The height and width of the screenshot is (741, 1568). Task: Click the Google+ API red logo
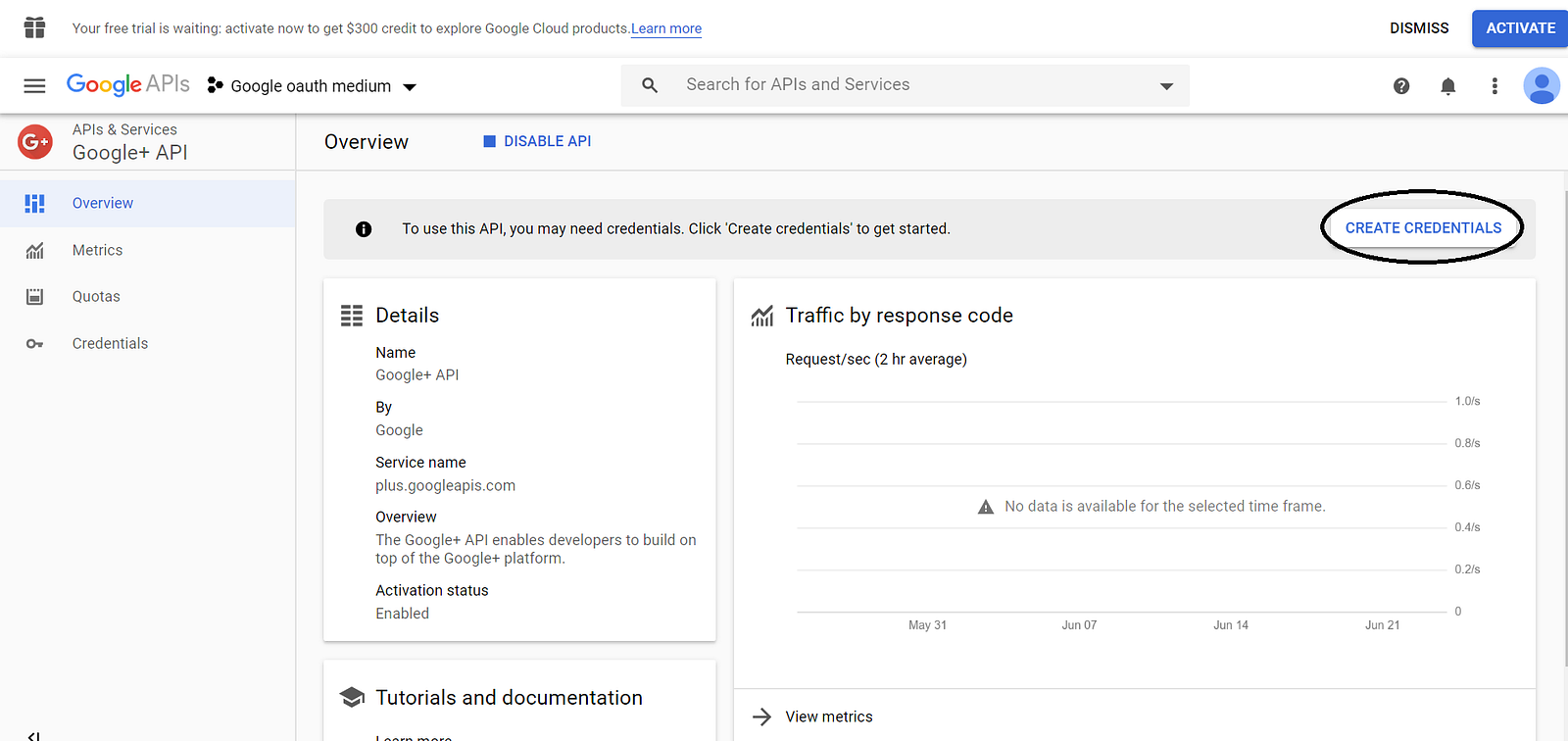coord(35,142)
